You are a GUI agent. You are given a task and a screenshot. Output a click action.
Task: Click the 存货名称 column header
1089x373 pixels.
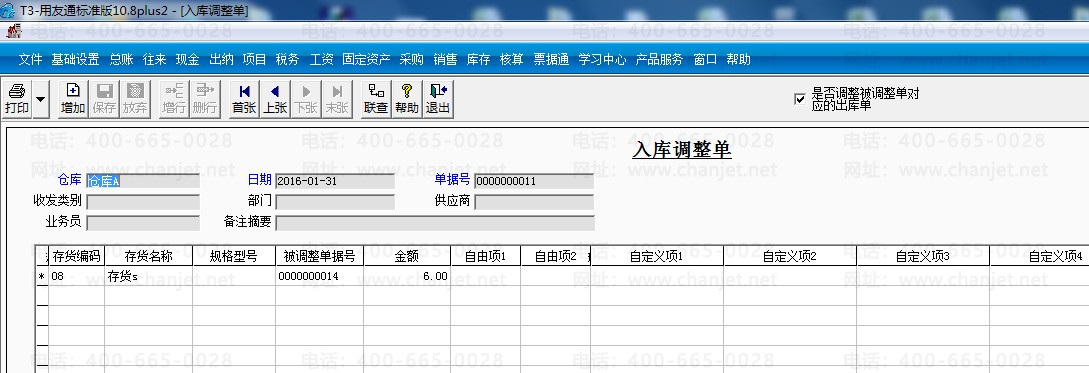pos(149,256)
